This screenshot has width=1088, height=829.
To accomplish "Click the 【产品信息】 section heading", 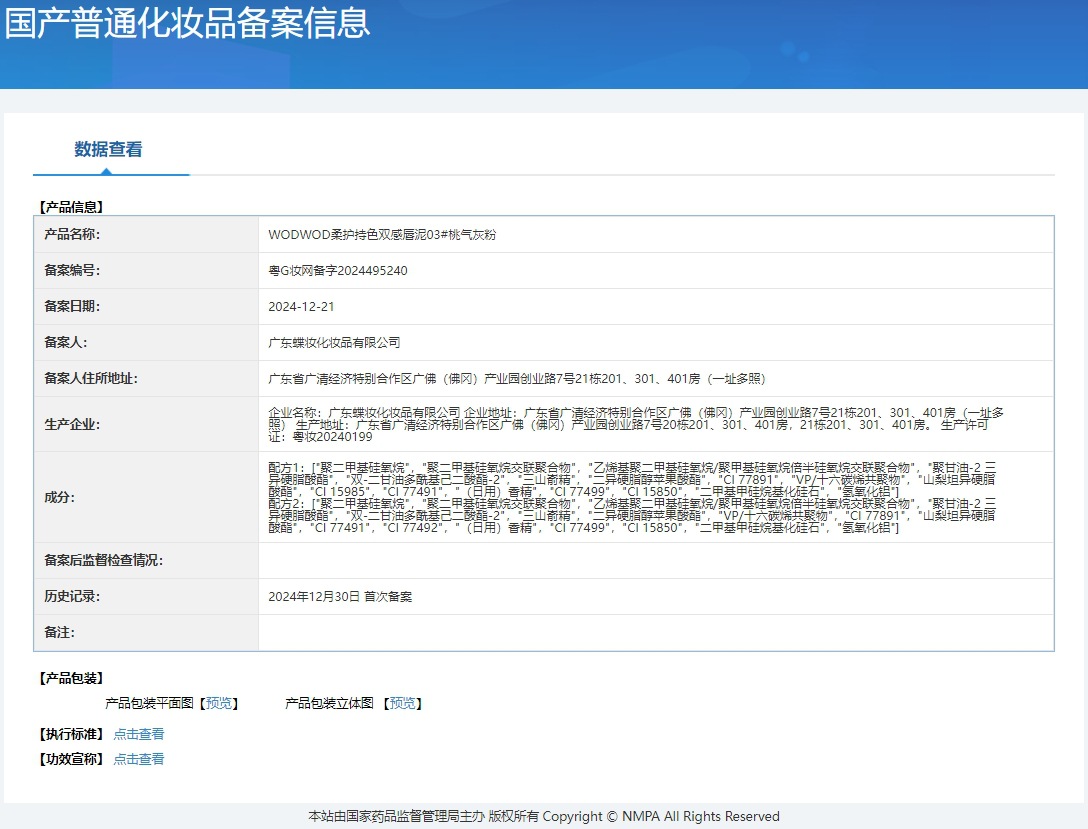I will pyautogui.click(x=71, y=207).
